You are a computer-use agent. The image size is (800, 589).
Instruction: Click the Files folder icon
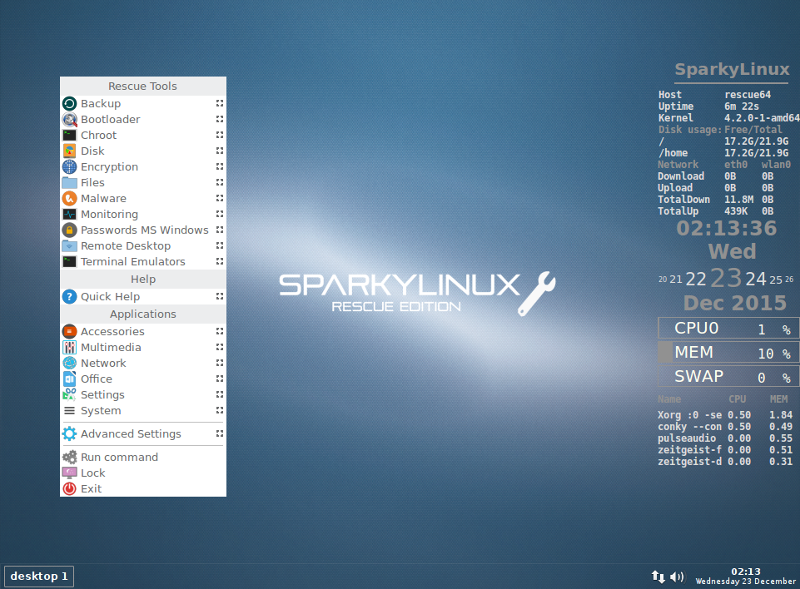click(69, 183)
